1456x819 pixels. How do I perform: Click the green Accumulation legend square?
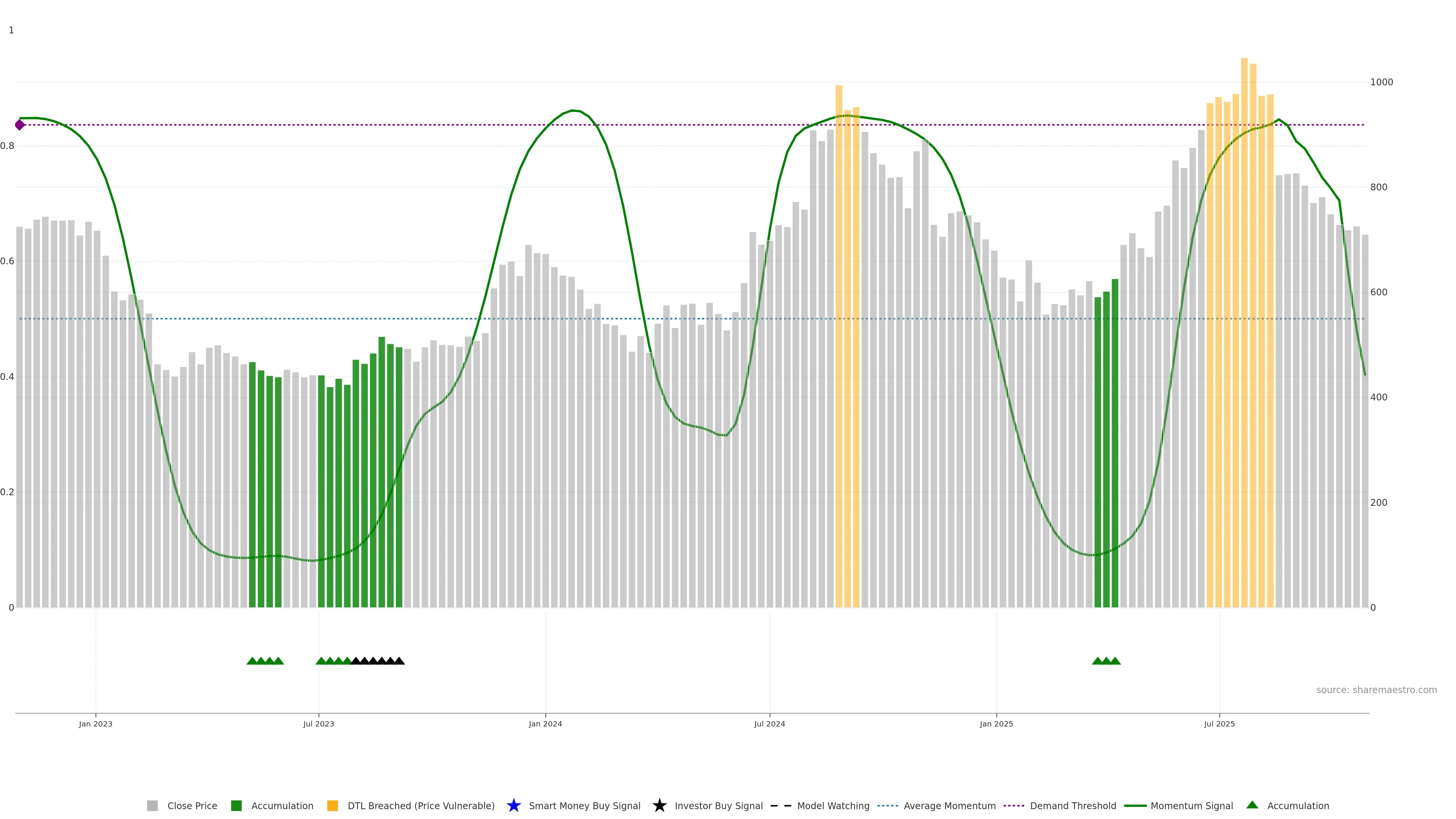236,805
